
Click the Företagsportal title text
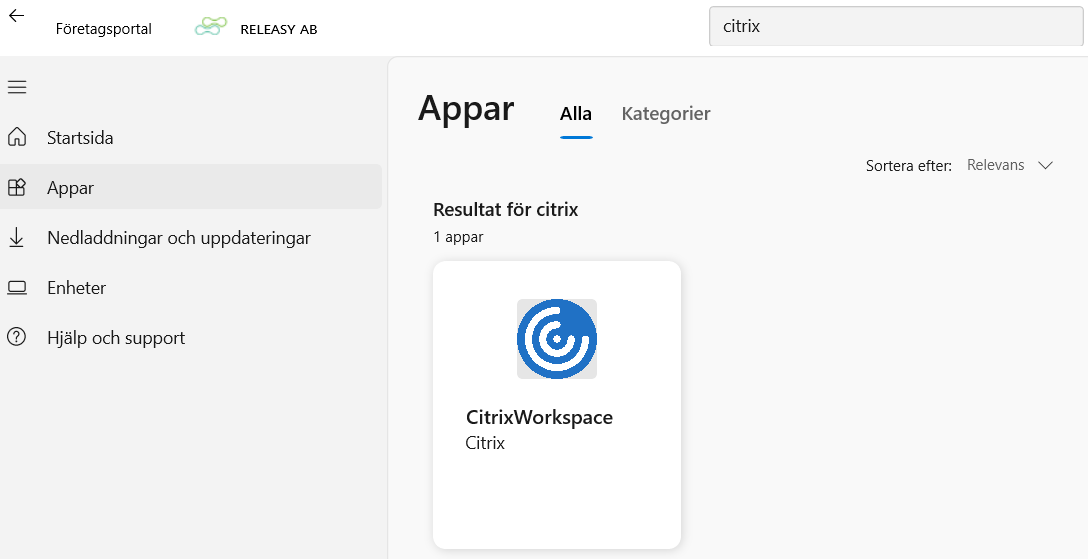coord(104,29)
